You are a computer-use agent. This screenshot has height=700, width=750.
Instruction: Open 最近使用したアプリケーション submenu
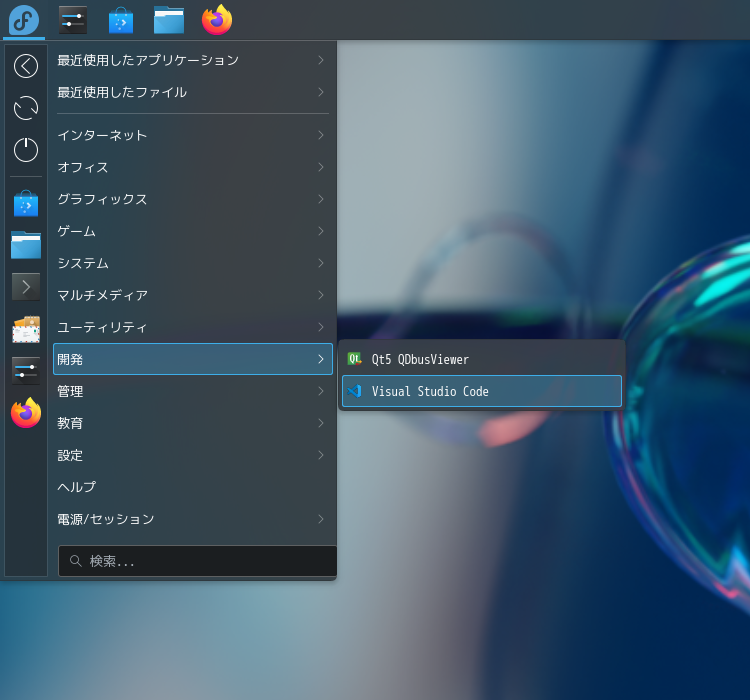click(x=193, y=60)
